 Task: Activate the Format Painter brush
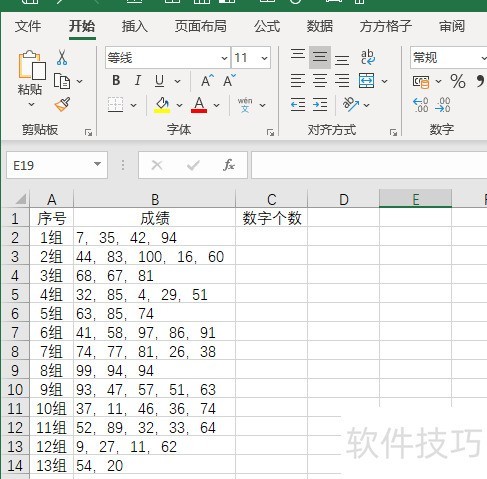(62, 104)
